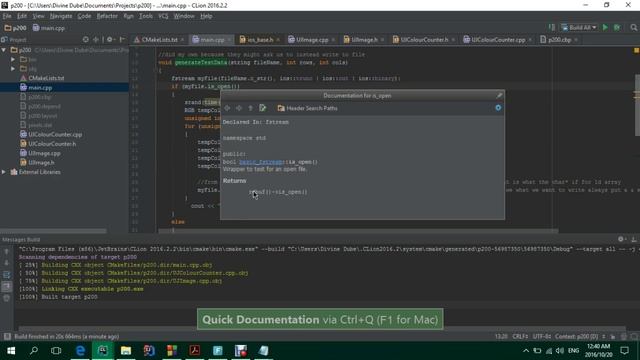The image size is (640, 360).
Task: Expand the bin folder in the project tree
Action: [x=13, y=59]
